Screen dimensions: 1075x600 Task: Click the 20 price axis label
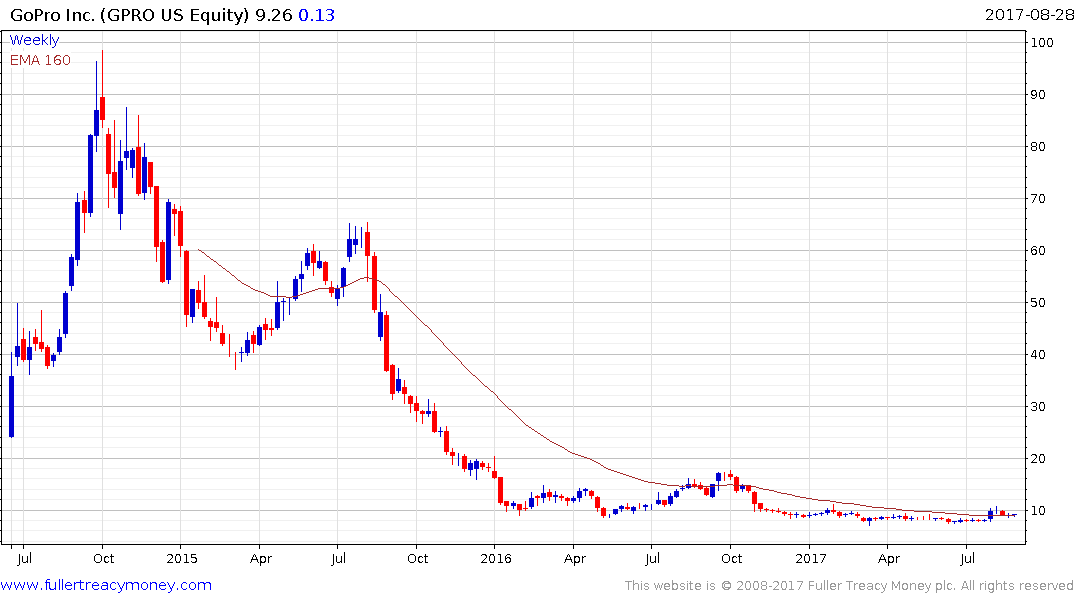pos(1038,459)
